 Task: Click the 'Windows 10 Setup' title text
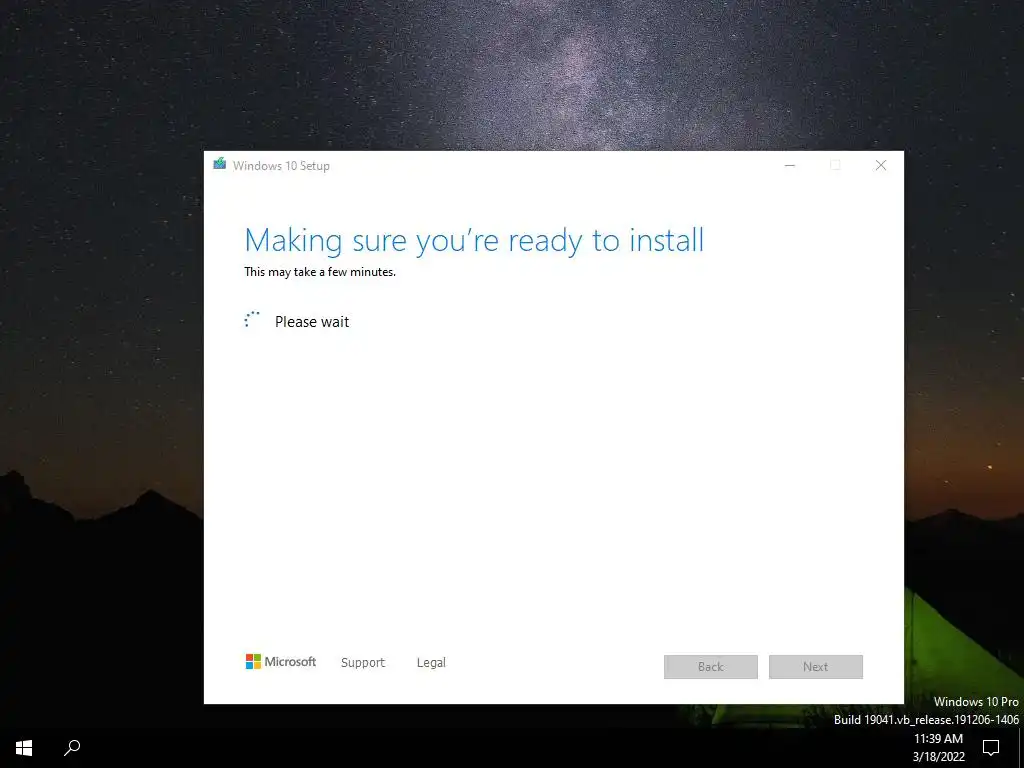coord(281,166)
